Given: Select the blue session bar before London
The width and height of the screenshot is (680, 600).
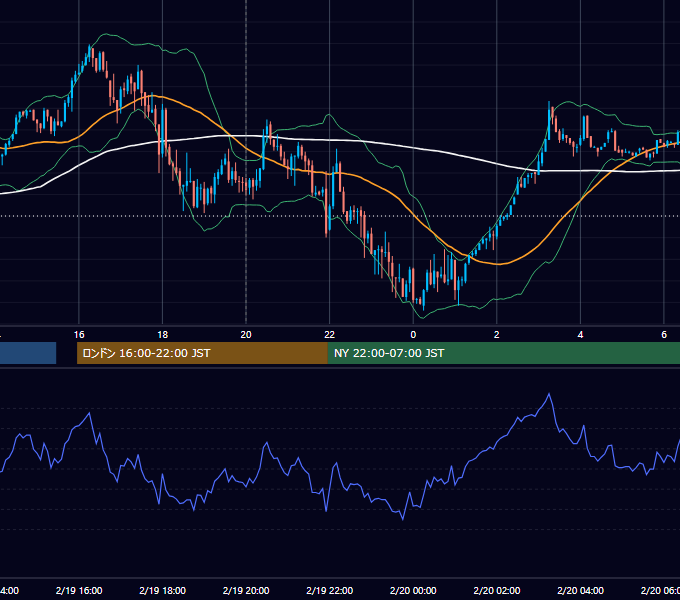Looking at the screenshot, I should [x=28, y=353].
